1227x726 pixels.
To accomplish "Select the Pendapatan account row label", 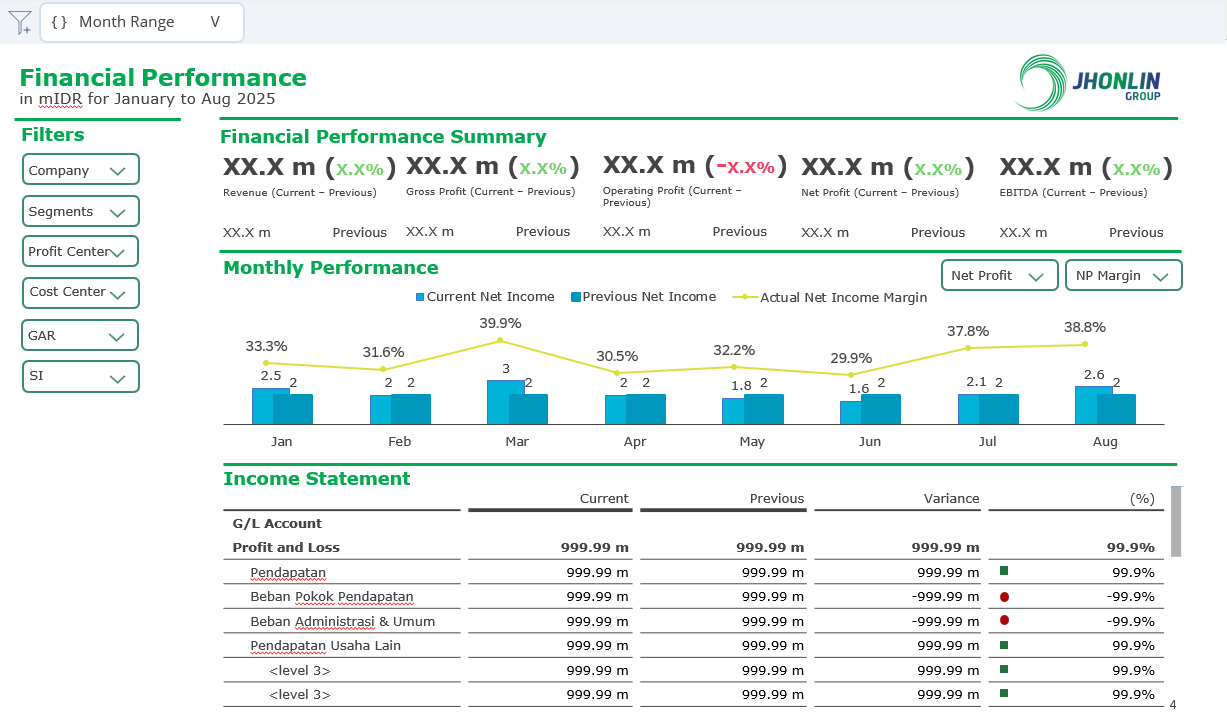I will (x=288, y=572).
